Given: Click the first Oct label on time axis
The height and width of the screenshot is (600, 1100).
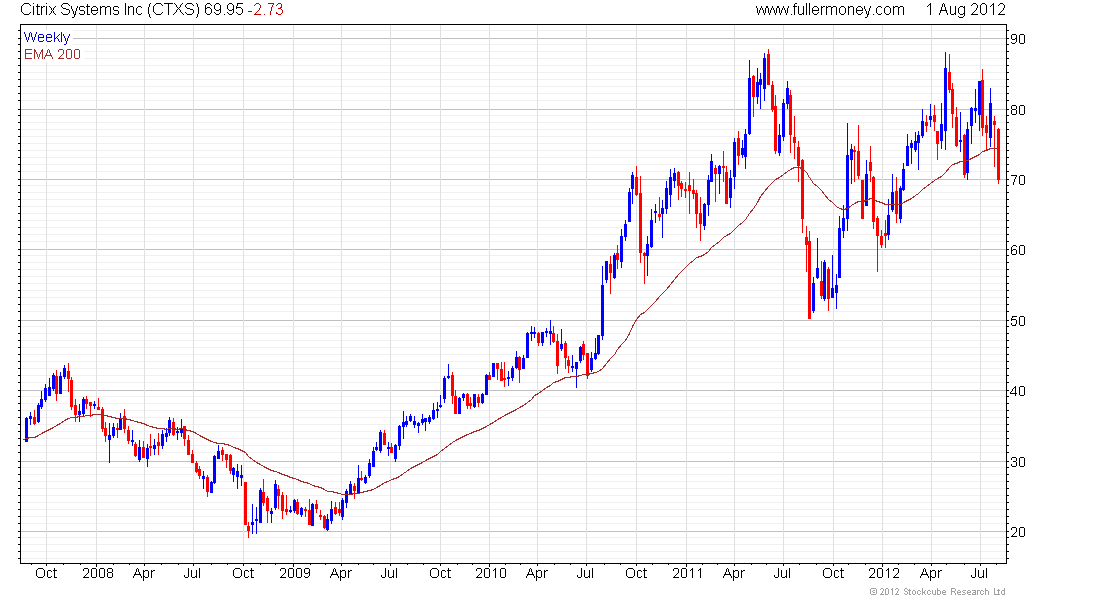Looking at the screenshot, I should click(x=46, y=573).
